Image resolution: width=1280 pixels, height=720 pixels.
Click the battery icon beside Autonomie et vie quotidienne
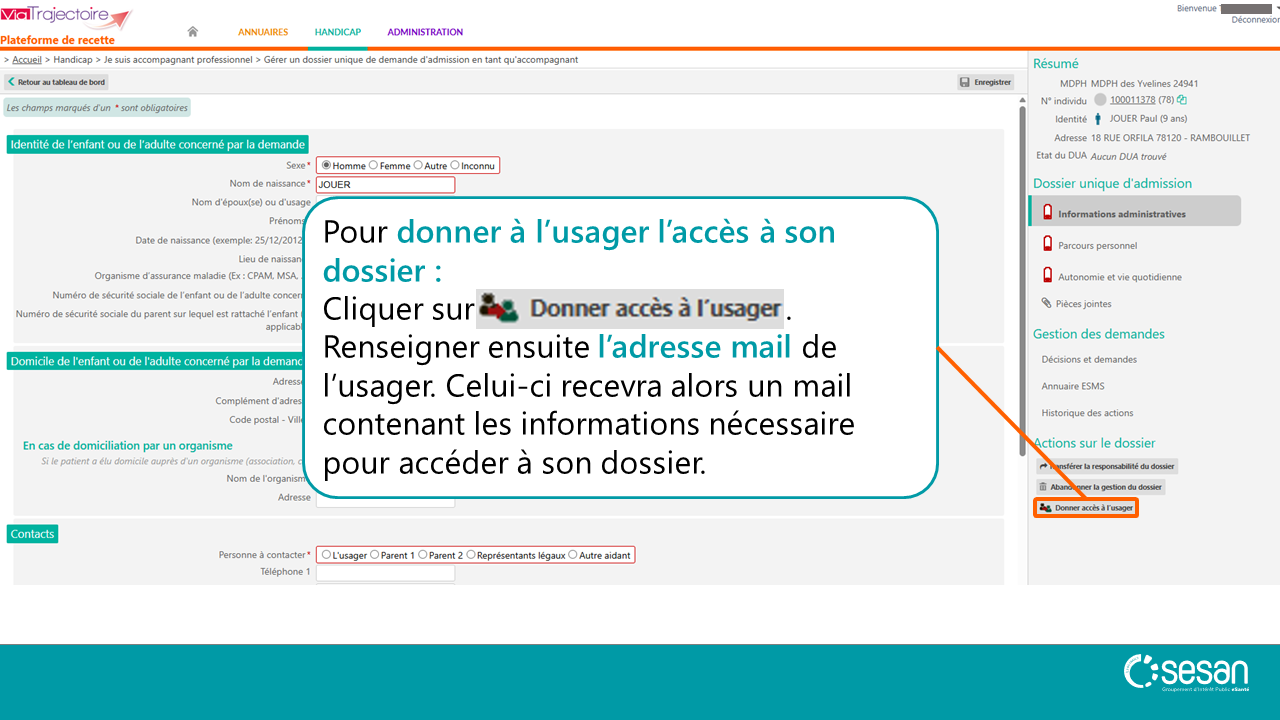1047,277
